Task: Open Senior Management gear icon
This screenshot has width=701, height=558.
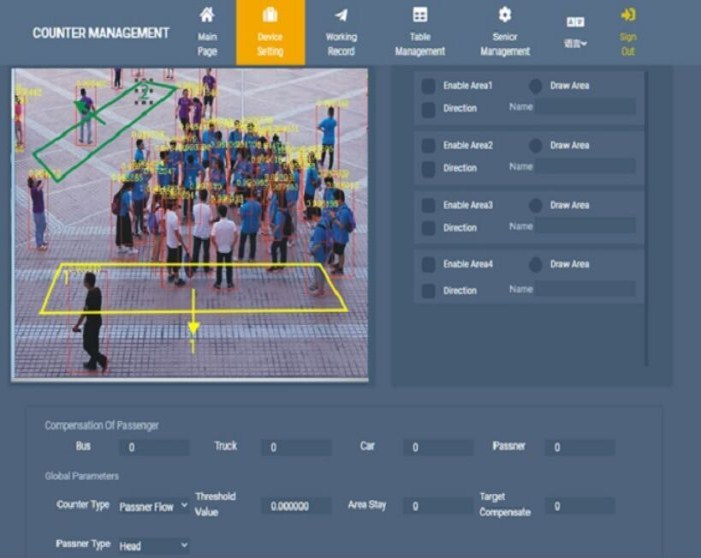Action: pos(505,15)
